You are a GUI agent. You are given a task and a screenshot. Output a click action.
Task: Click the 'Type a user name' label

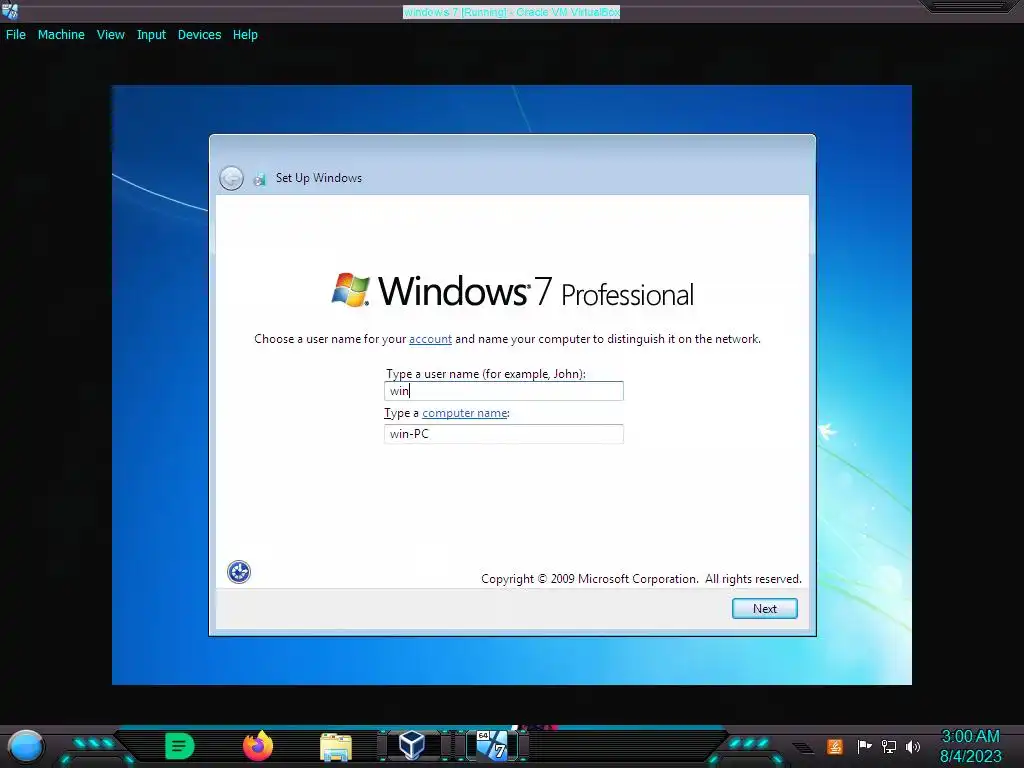click(x=485, y=374)
